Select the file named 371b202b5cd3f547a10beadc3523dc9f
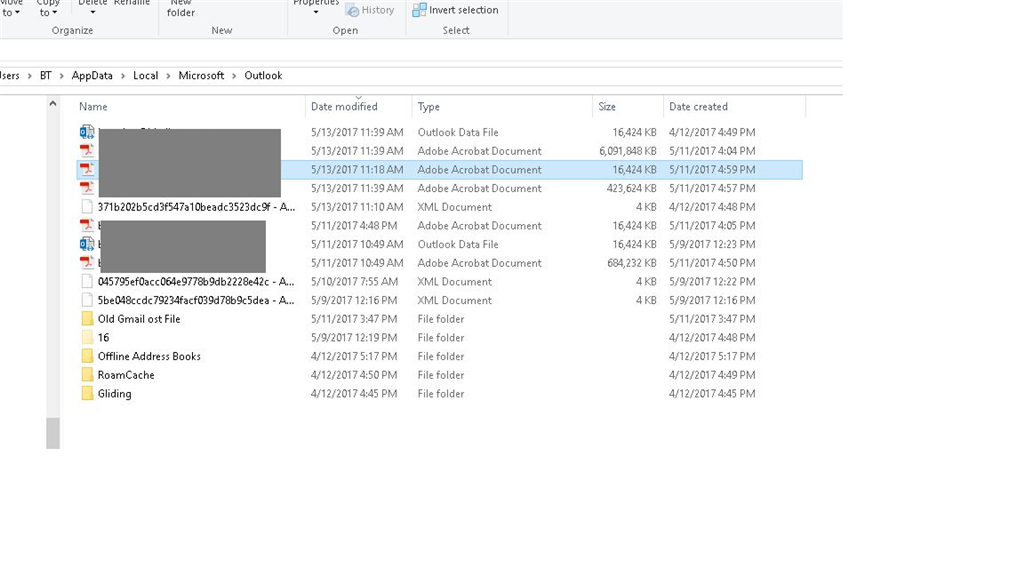This screenshot has height=576, width=1024. (x=196, y=207)
